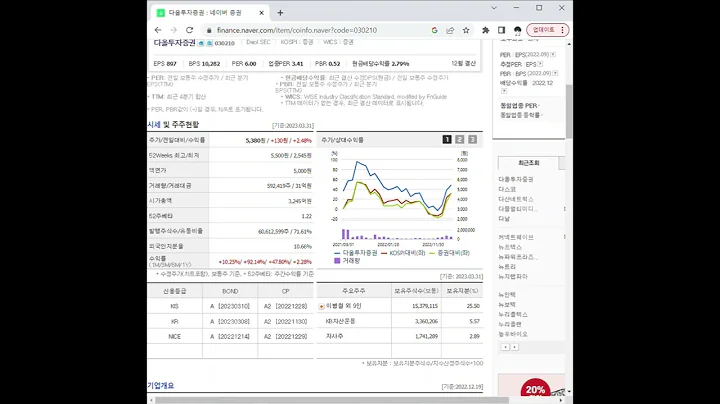This screenshot has height=404, width=720.
Task: Click the 보유지분(%) column header
Action: 462,291
